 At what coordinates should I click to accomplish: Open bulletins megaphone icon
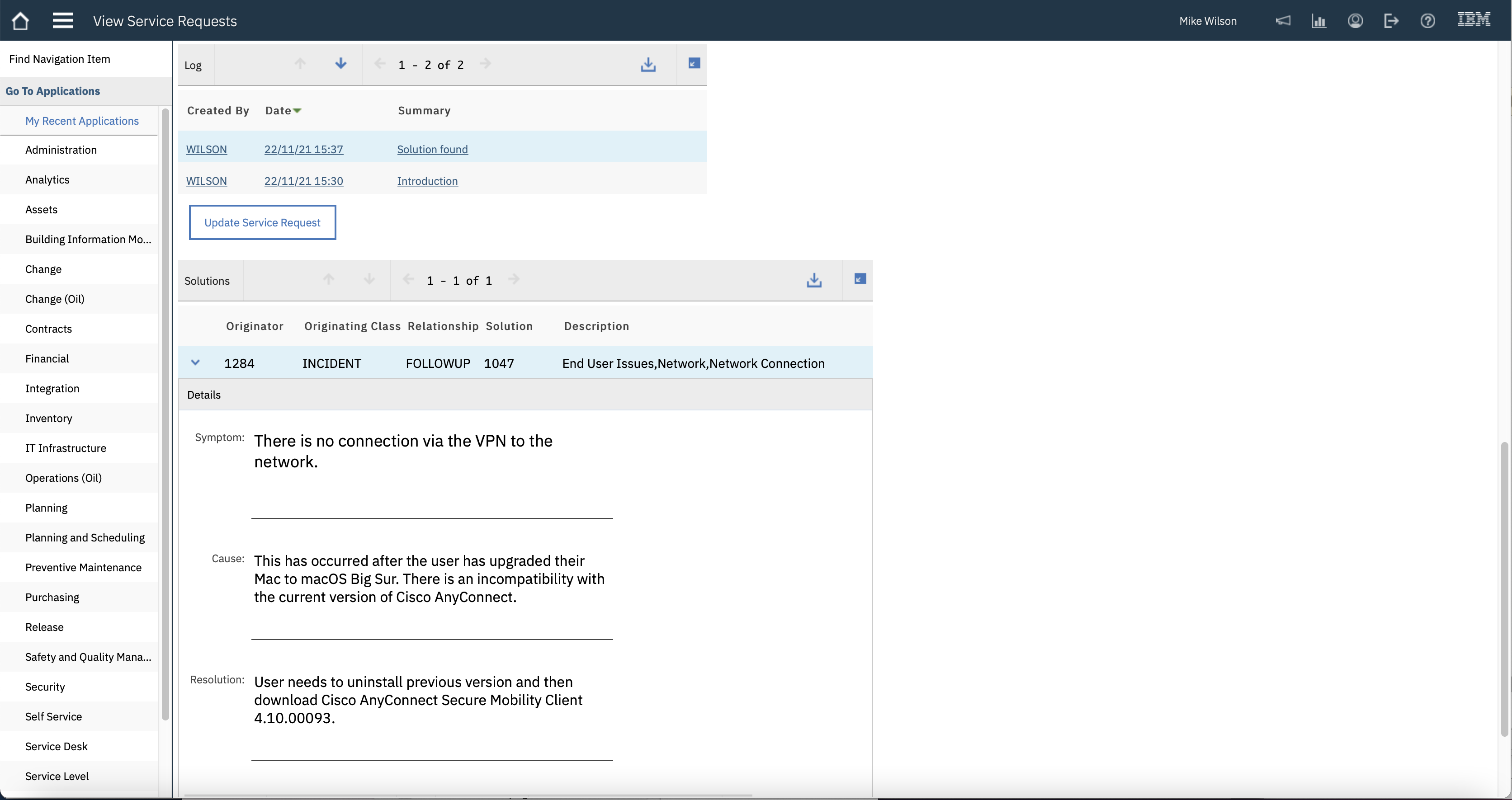[1283, 21]
